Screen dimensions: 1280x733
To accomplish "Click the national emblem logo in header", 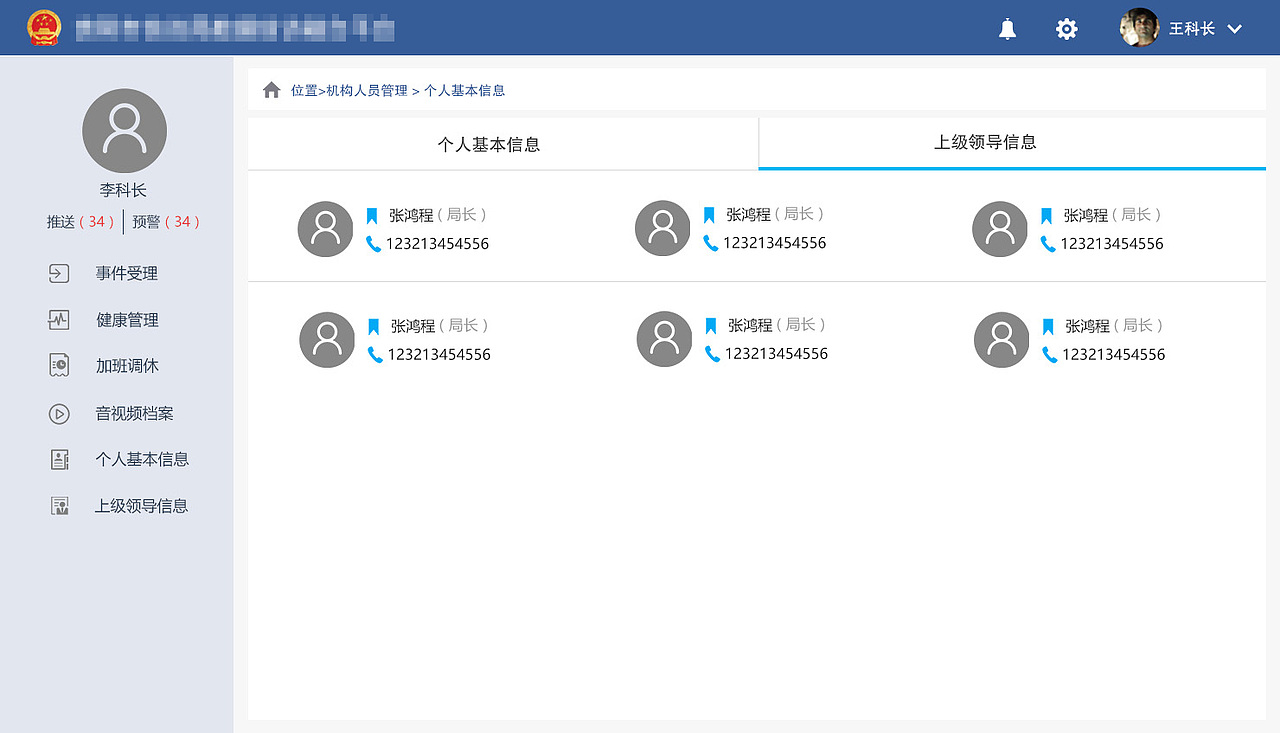I will point(44,28).
